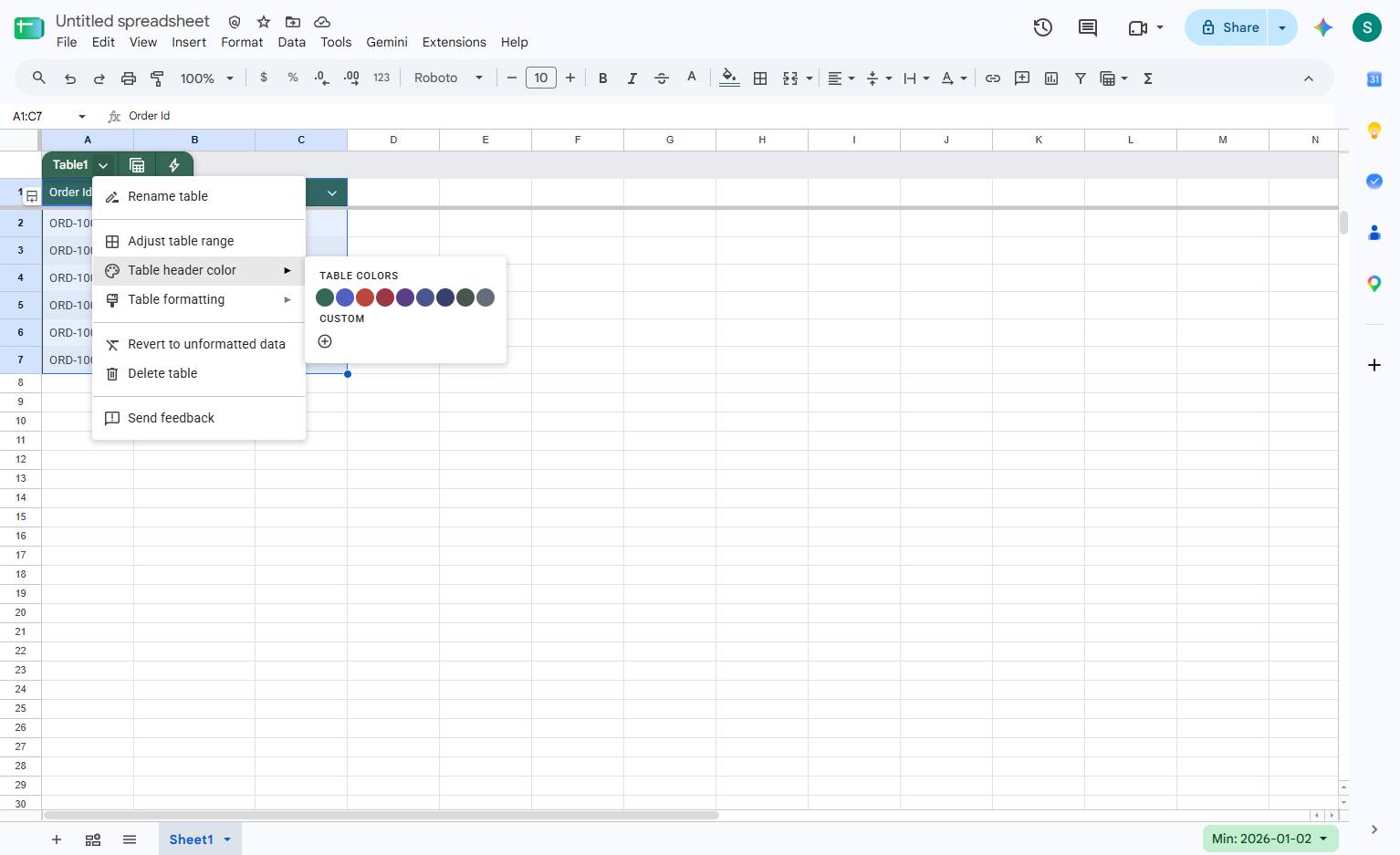Open the functions sigma icon
Screen dimensions: 1400x855
pos(1148,78)
